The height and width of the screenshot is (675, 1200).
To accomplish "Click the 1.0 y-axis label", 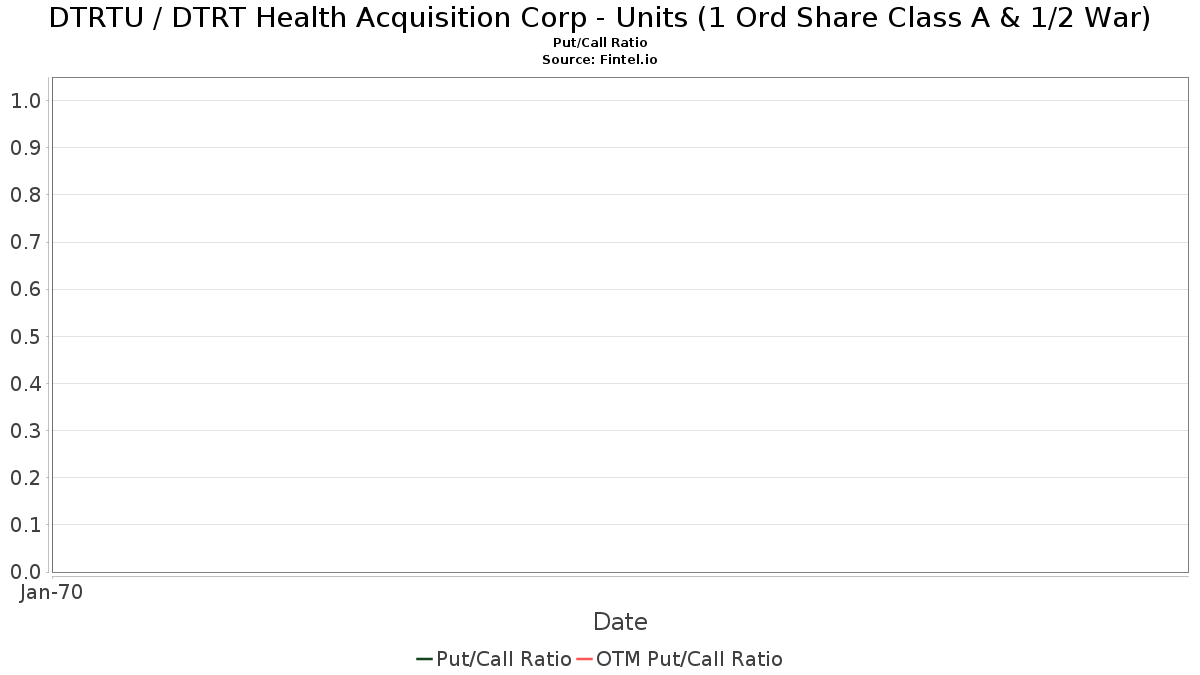I will tap(25, 100).
